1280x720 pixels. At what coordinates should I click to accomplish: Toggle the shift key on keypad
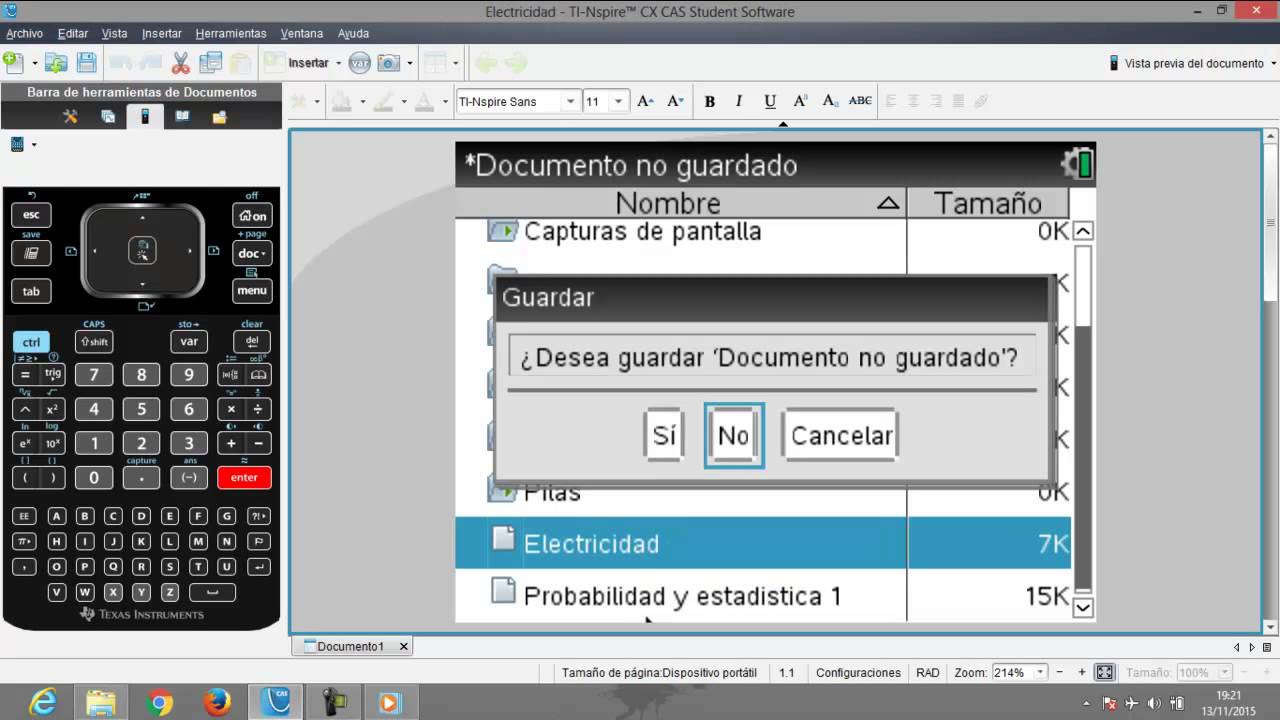click(94, 341)
